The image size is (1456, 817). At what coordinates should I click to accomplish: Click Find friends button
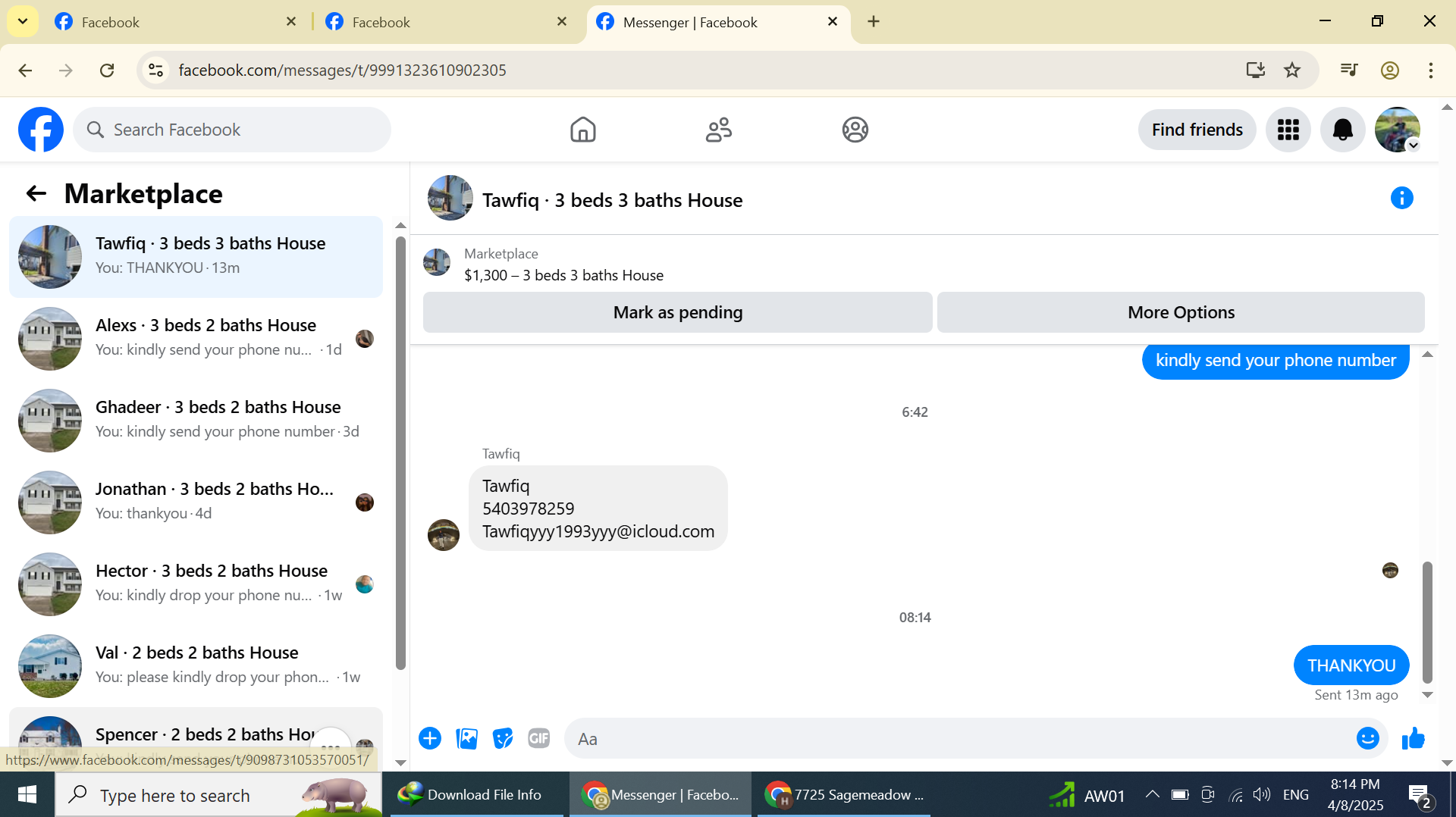click(x=1197, y=130)
